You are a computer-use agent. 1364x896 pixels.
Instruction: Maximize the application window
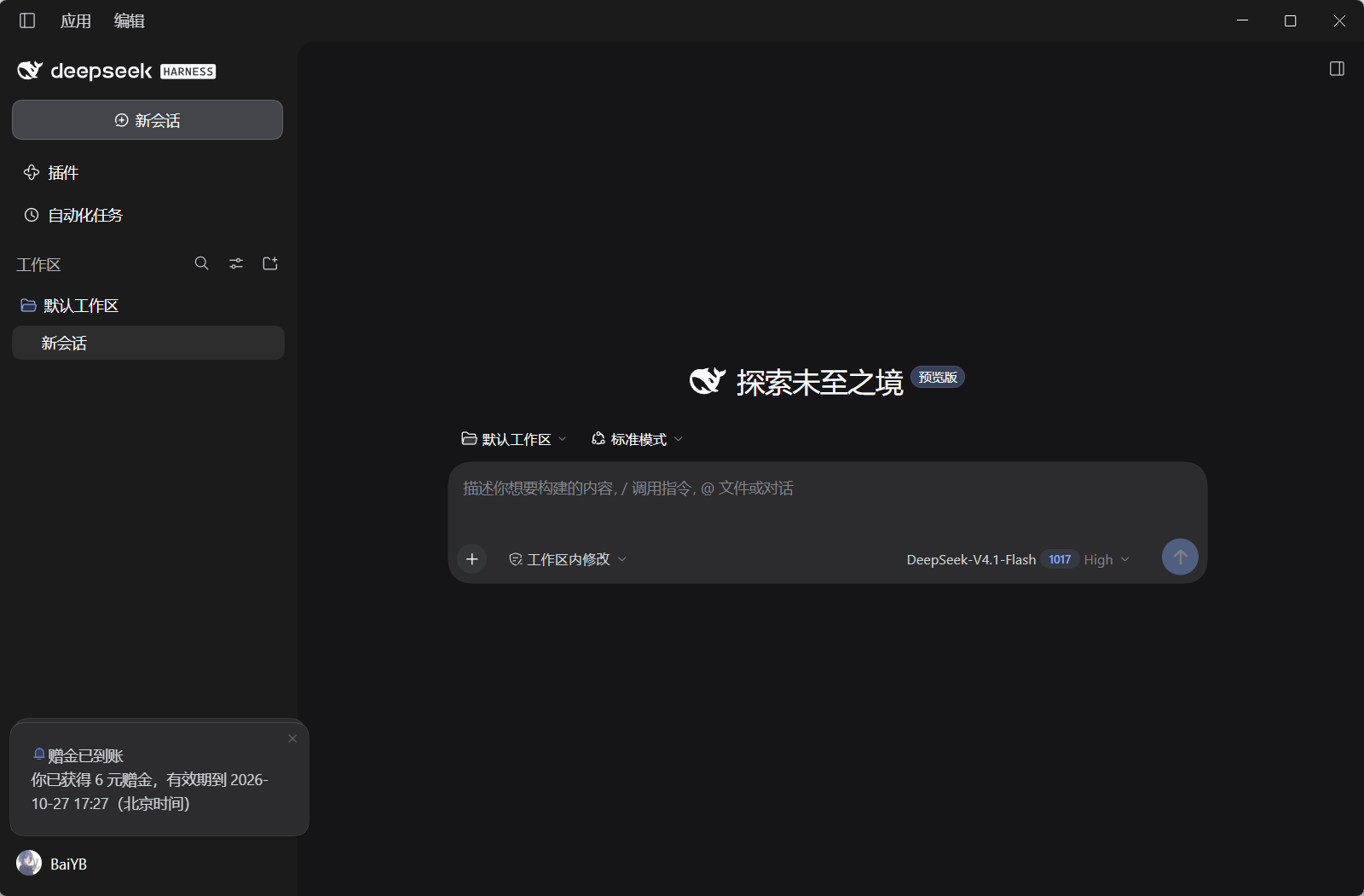(1291, 20)
